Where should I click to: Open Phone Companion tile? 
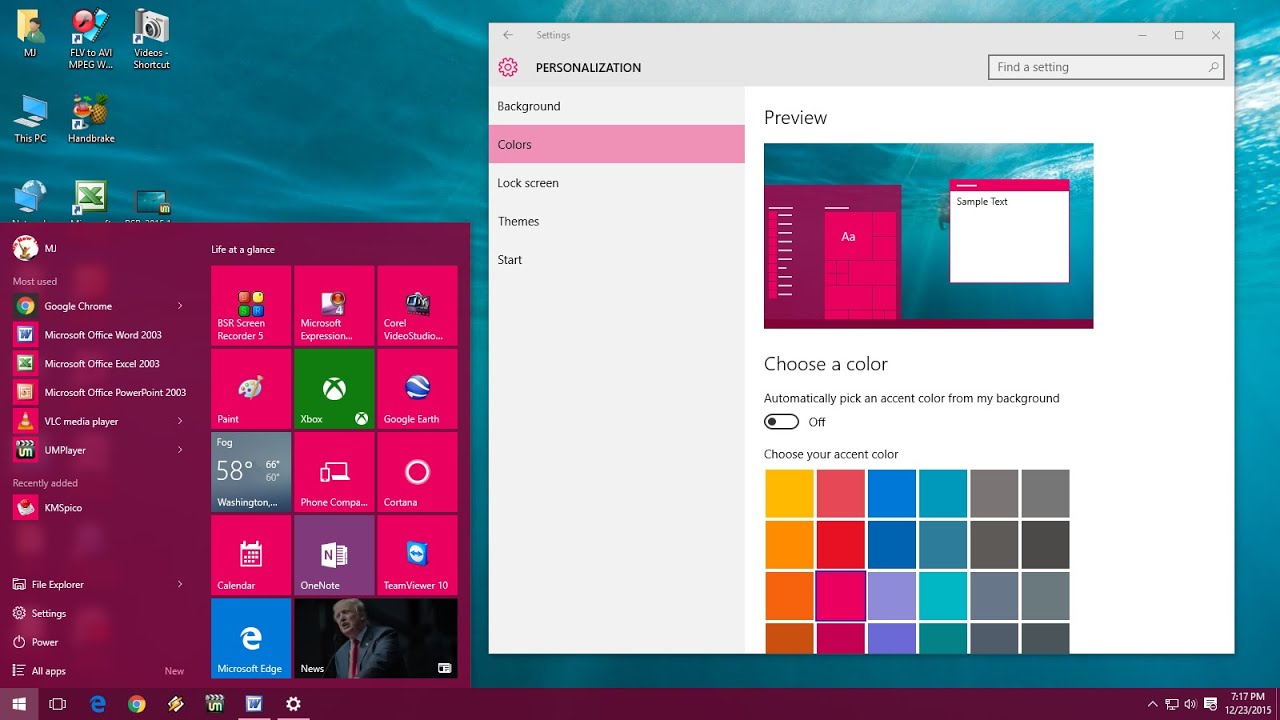point(334,471)
